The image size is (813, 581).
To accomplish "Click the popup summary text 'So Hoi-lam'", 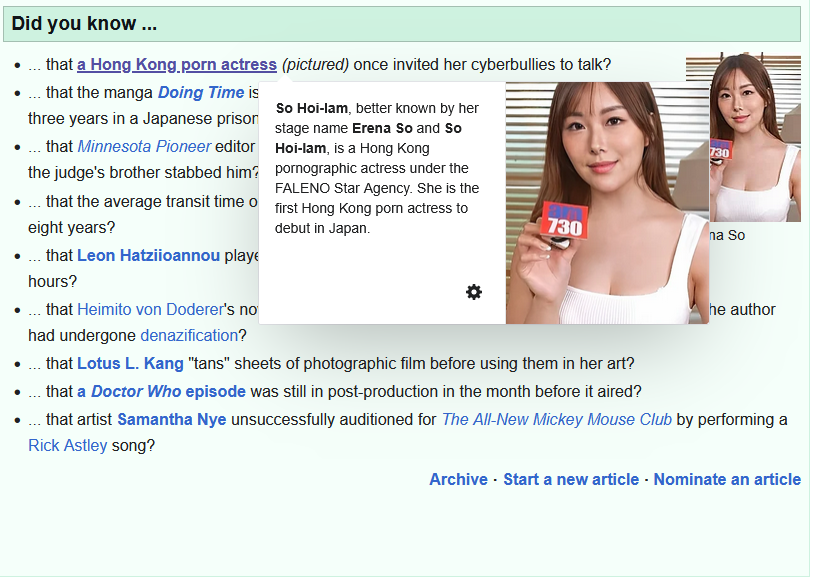I will [x=312, y=108].
